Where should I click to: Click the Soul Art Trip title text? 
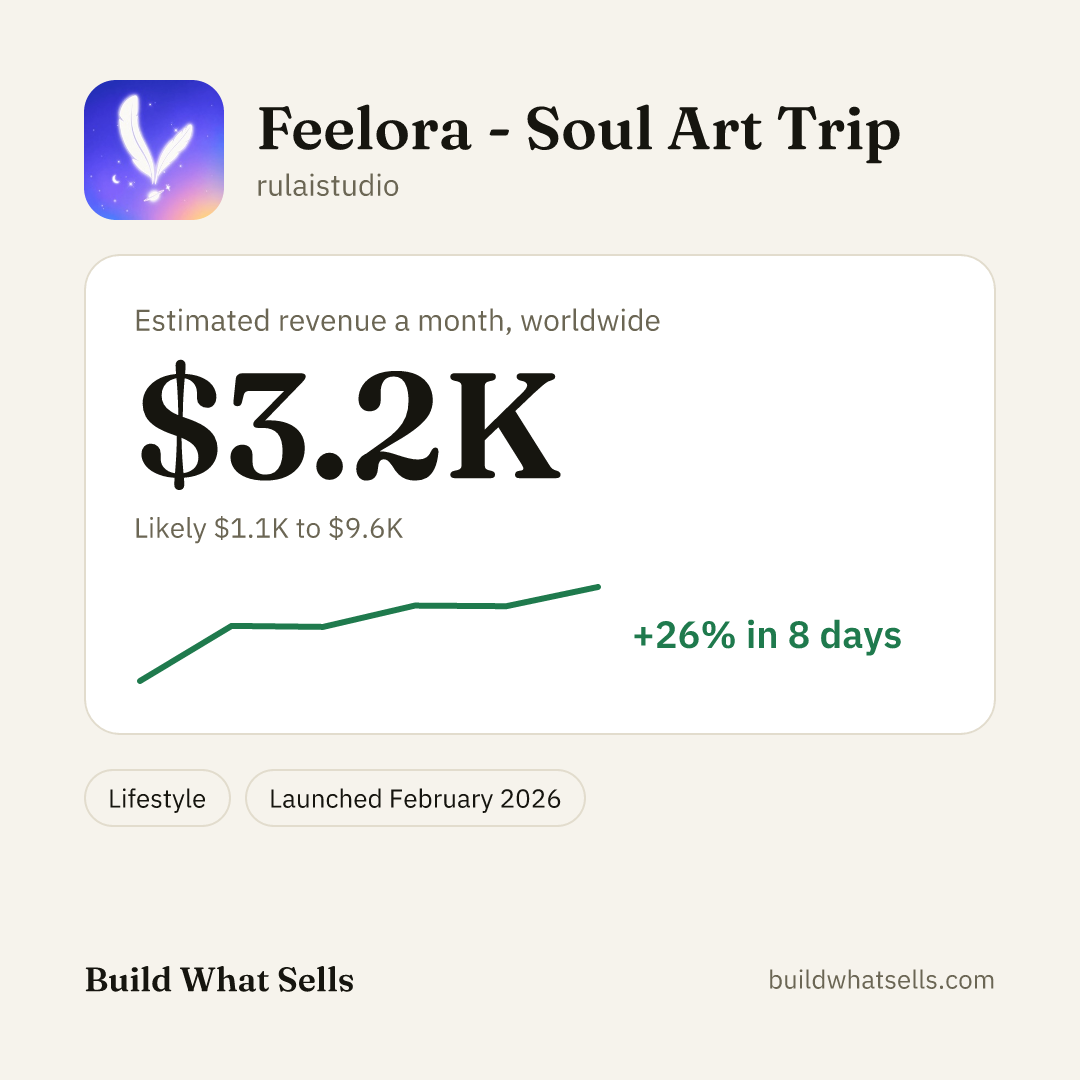click(x=713, y=129)
